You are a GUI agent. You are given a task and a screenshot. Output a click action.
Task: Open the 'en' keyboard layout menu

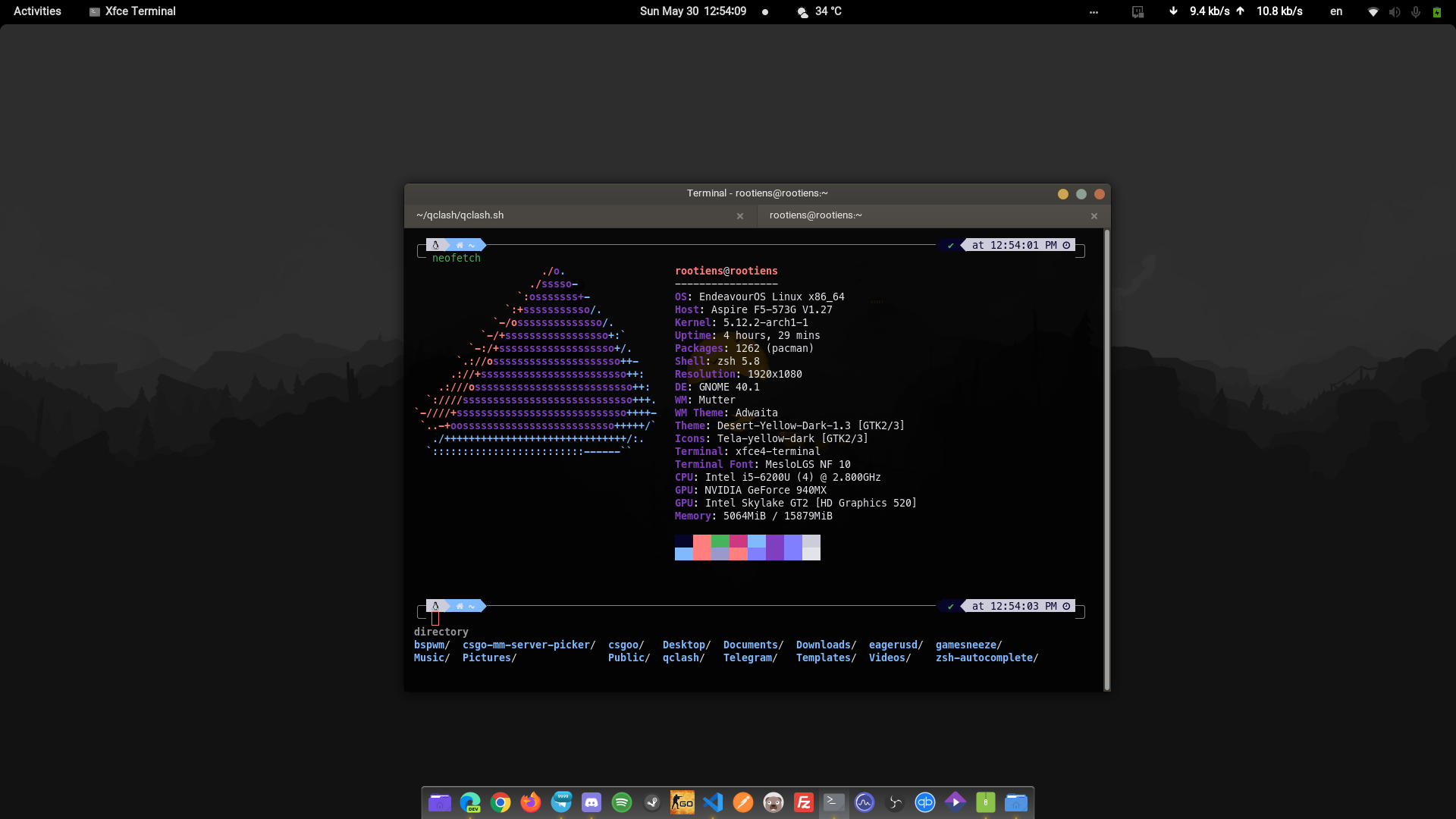[x=1336, y=11]
